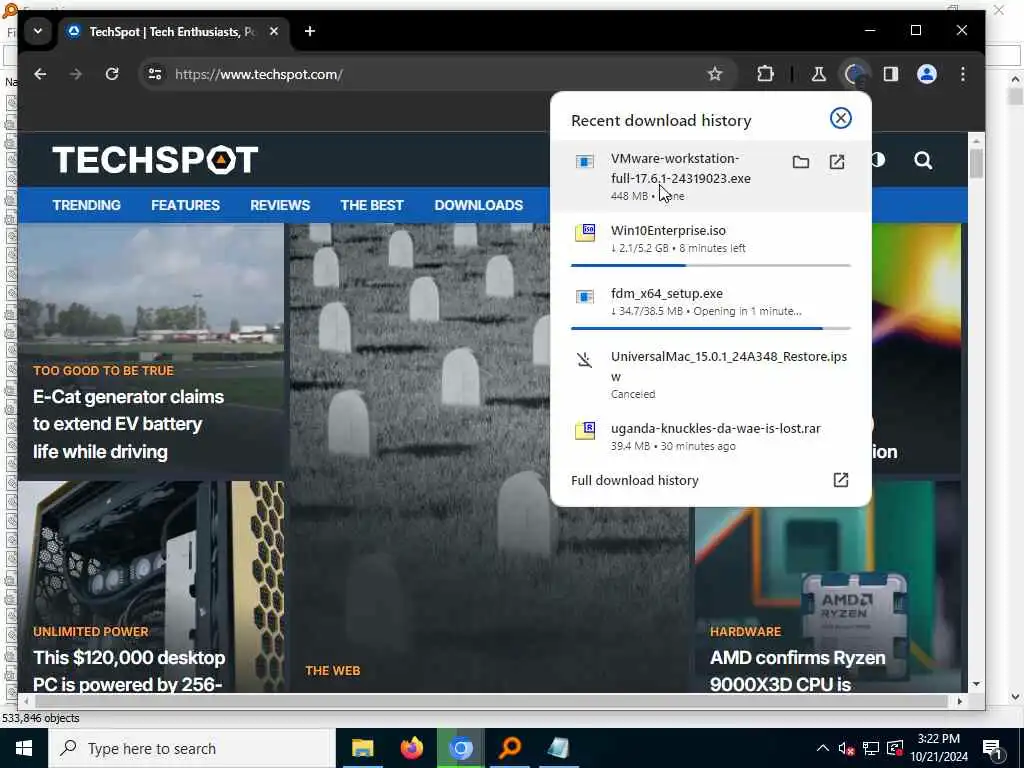
Task: Reload the TechSpot page
Action: (x=112, y=74)
